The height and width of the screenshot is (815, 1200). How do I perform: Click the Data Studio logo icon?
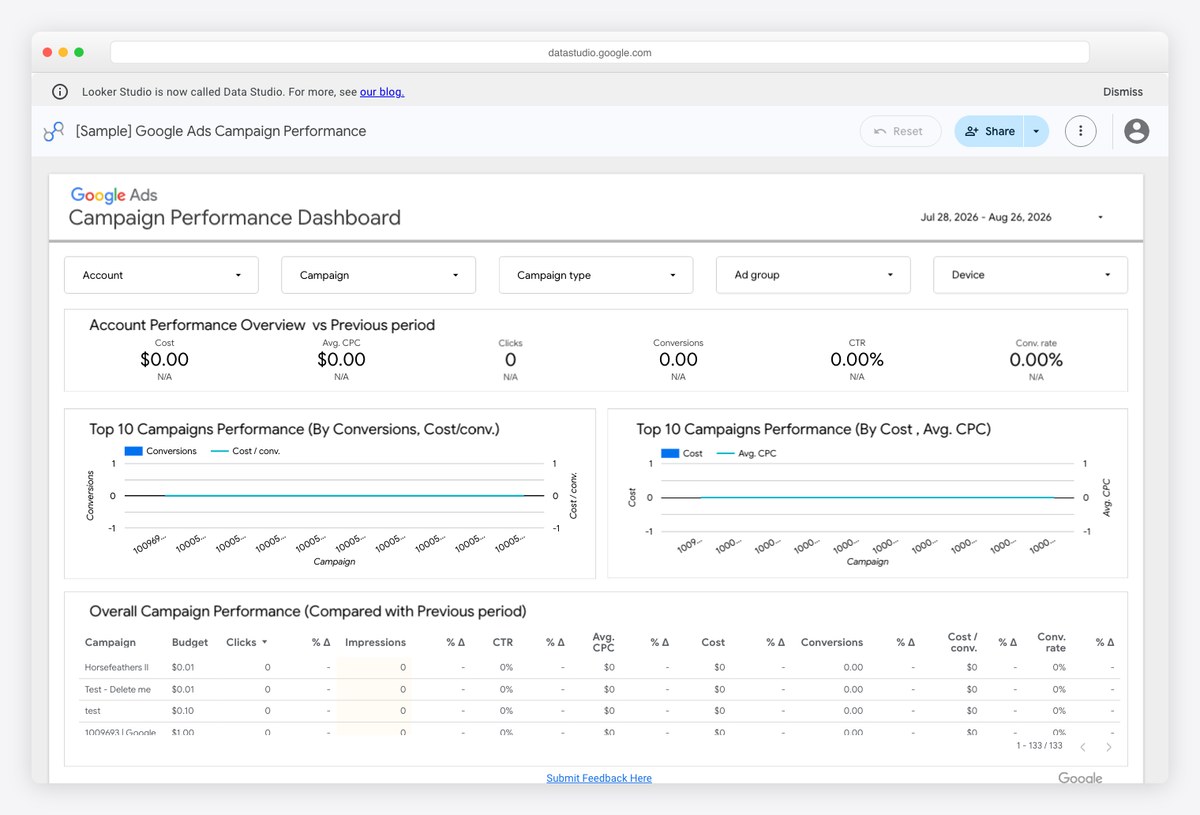[x=53, y=131]
